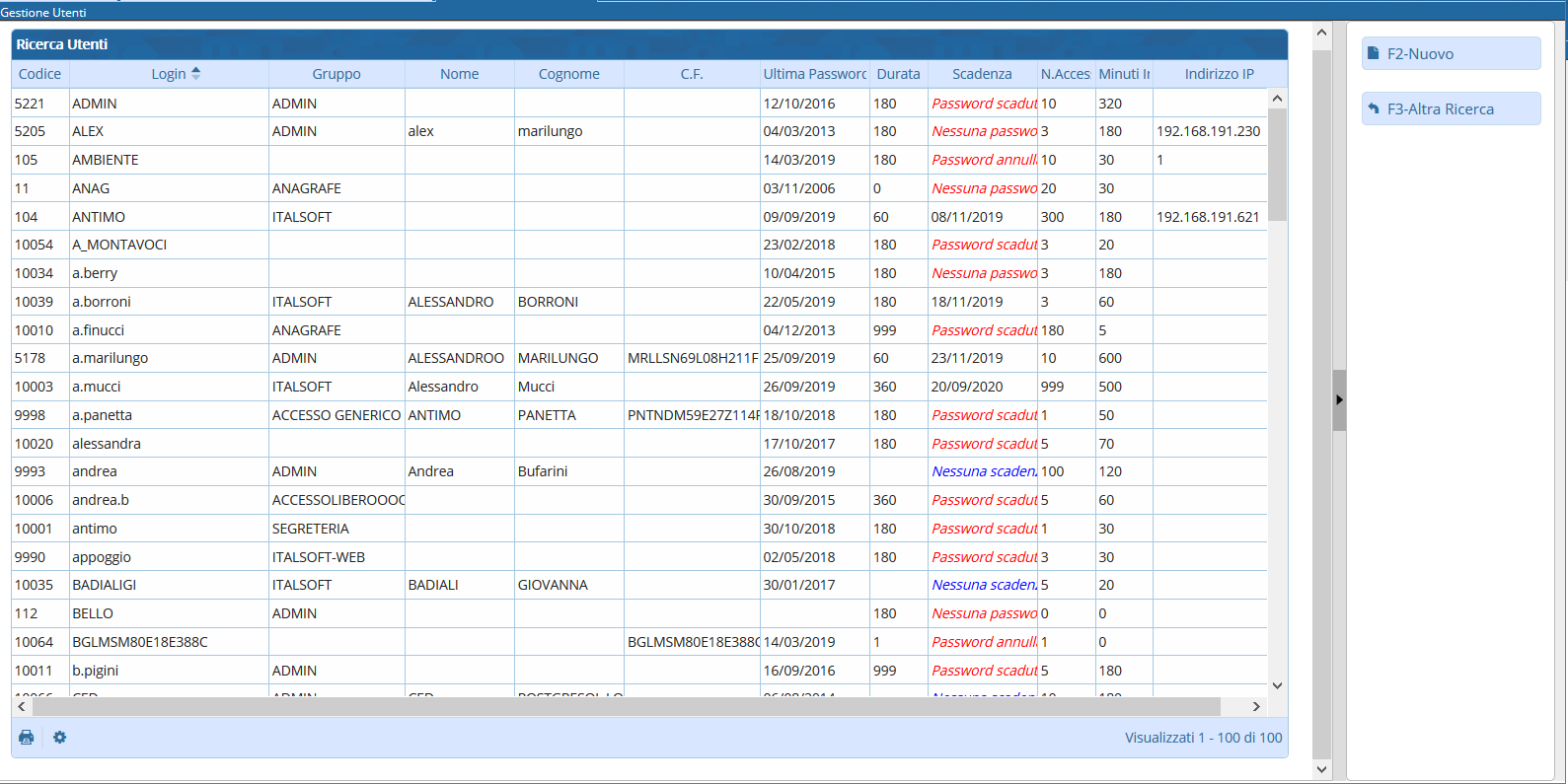Open grid settings gear icon

pyautogui.click(x=60, y=738)
